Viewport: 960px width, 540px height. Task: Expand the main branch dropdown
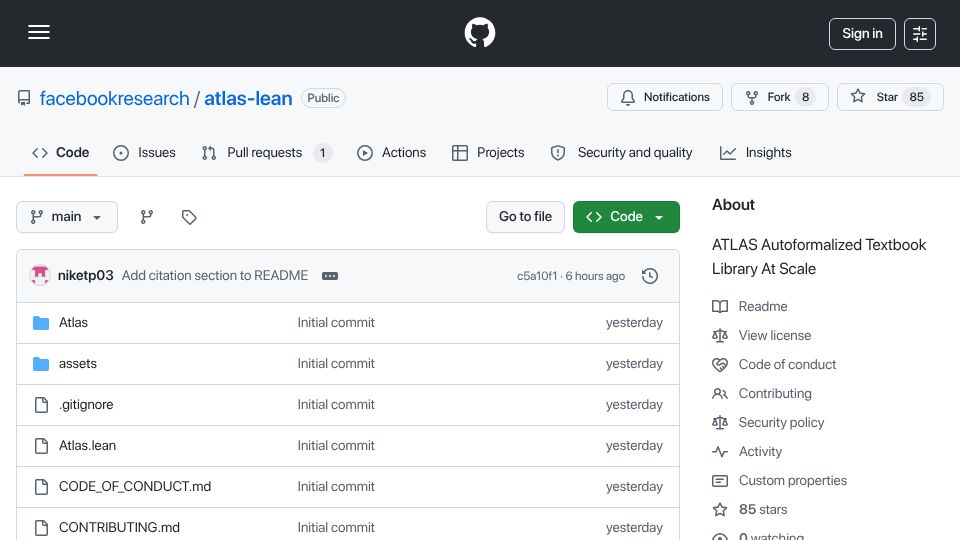(x=67, y=217)
